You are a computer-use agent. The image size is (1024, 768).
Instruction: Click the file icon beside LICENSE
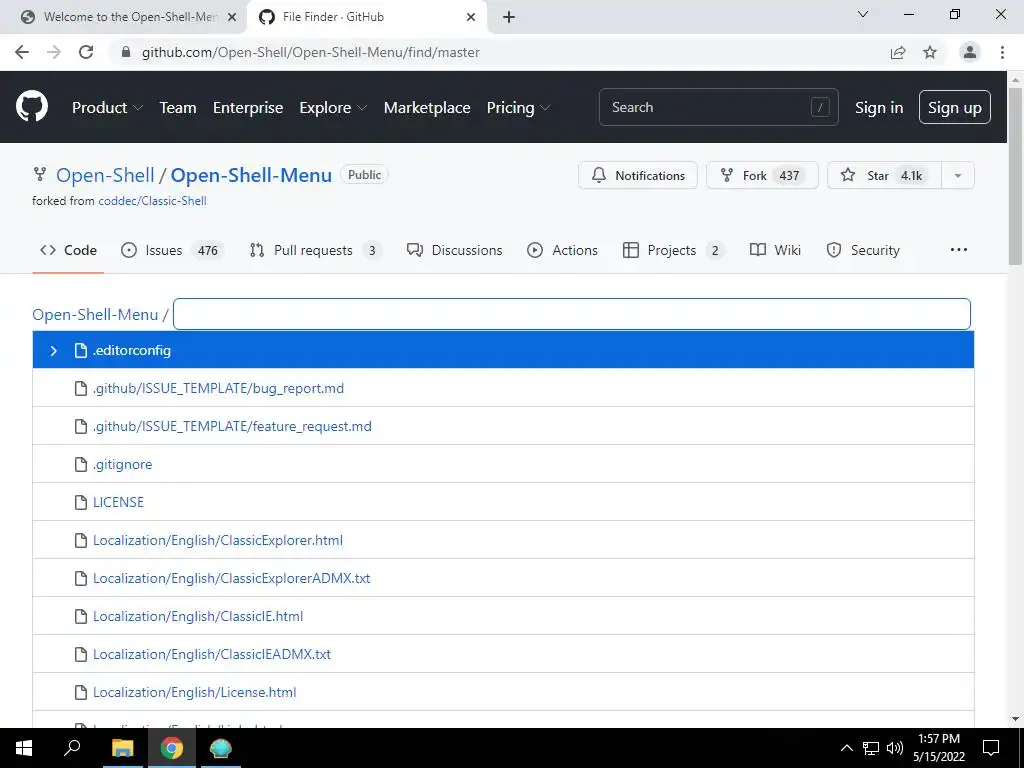point(81,502)
